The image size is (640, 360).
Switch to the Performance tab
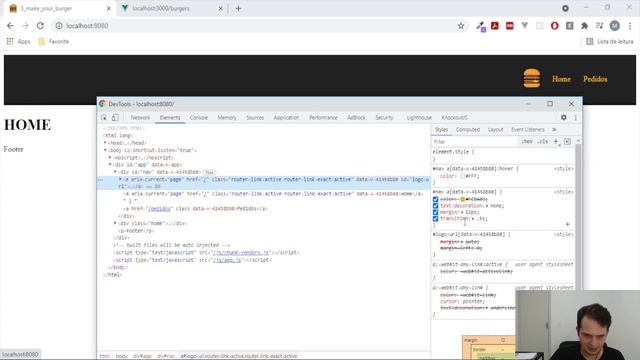pos(323,118)
